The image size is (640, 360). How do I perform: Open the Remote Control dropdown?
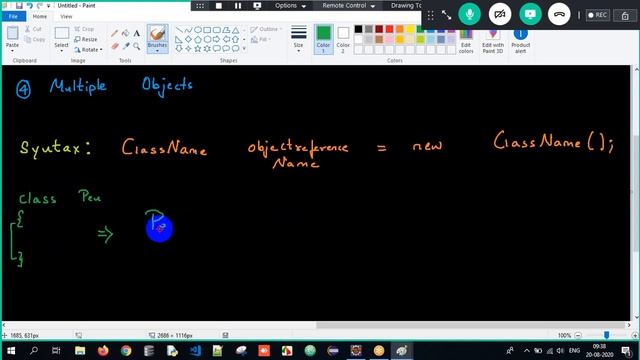(349, 6)
